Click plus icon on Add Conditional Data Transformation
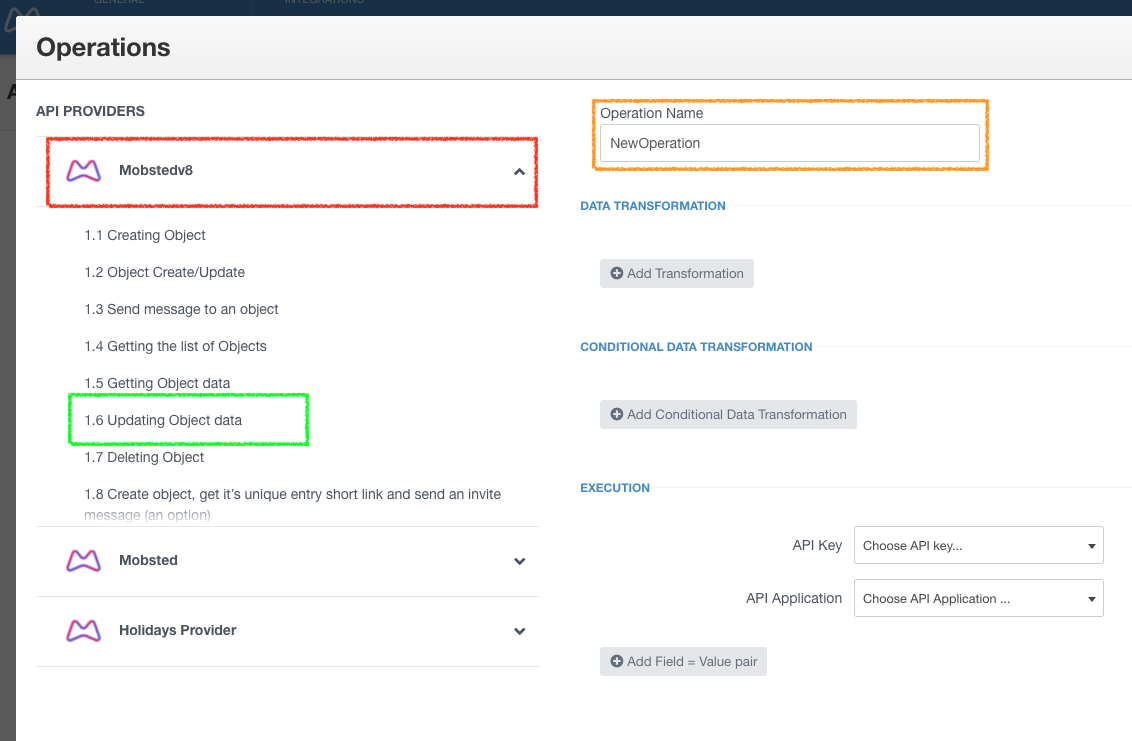1132x741 pixels. click(617, 415)
